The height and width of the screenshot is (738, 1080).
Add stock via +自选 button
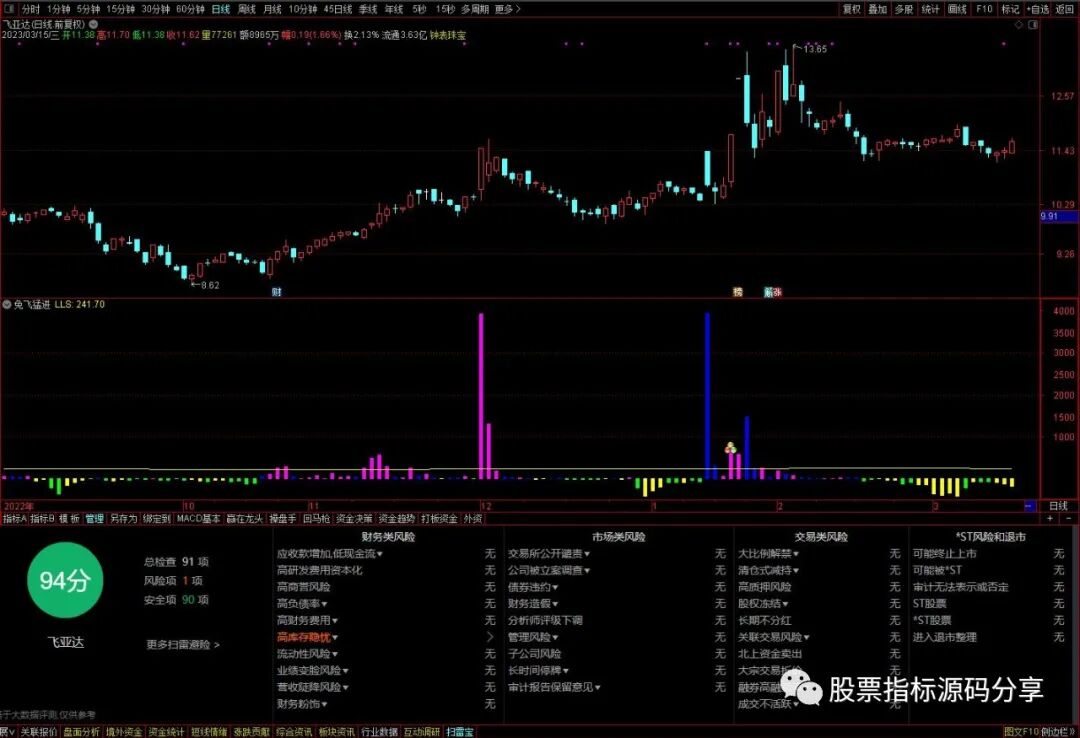(1038, 9)
